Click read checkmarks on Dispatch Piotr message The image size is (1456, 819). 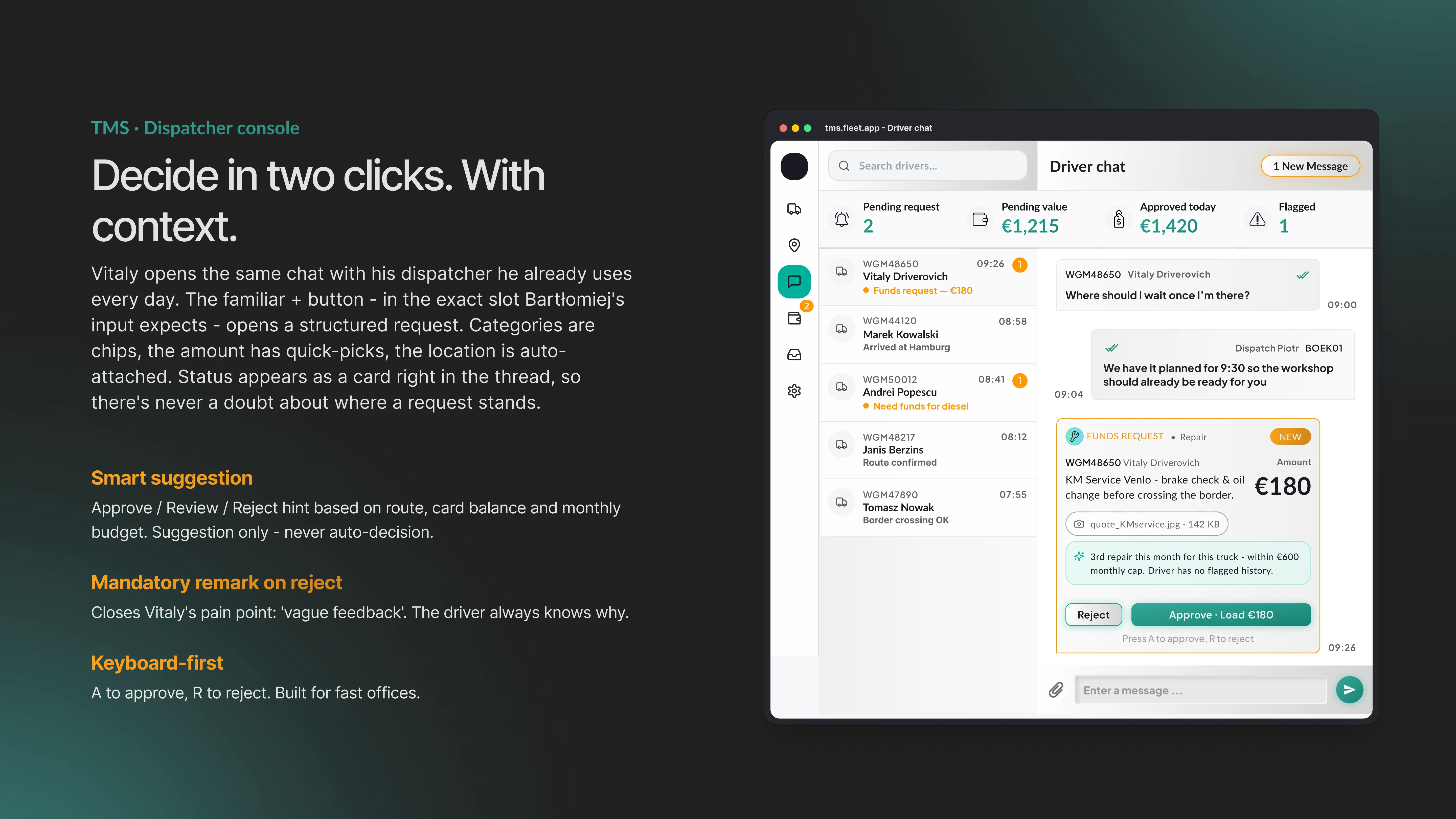point(1111,348)
